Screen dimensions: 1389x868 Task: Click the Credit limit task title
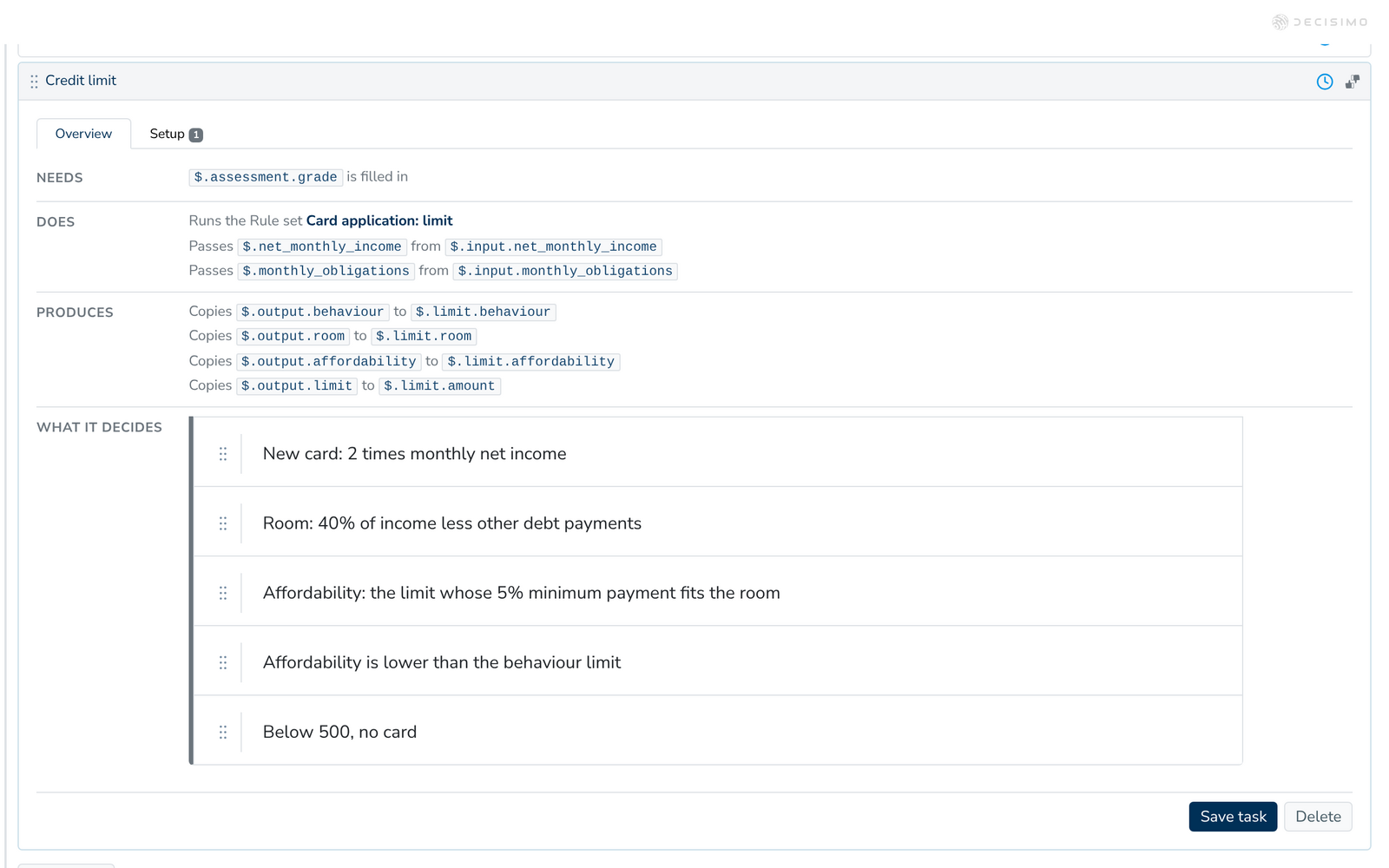click(x=81, y=81)
